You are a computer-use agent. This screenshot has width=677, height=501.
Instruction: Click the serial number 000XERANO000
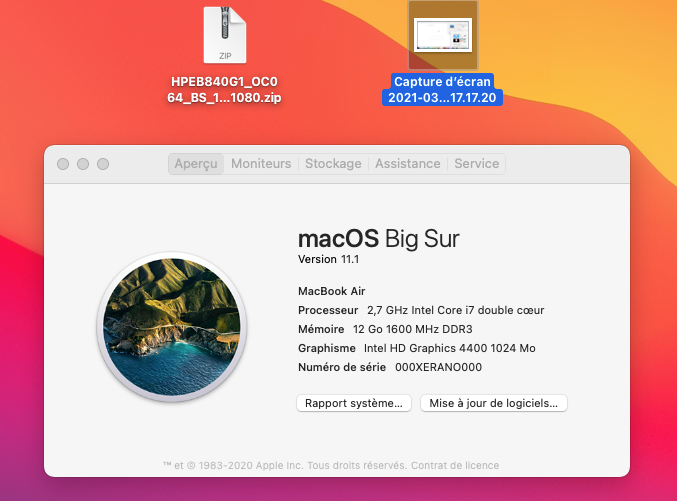(438, 367)
